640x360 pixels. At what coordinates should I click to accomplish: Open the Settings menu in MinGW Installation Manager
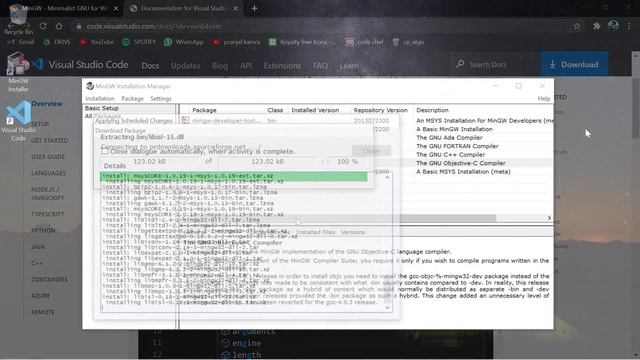161,98
